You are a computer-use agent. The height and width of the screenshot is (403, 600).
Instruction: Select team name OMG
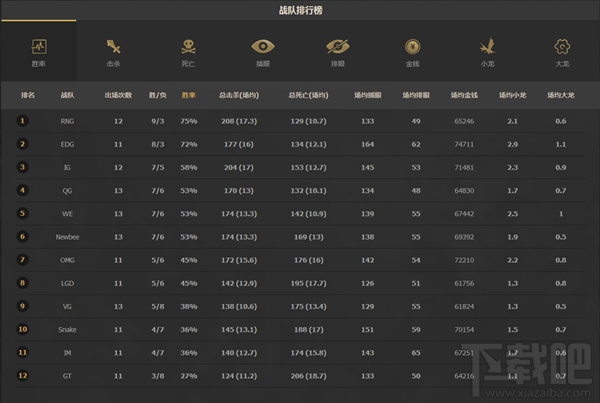[67, 260]
